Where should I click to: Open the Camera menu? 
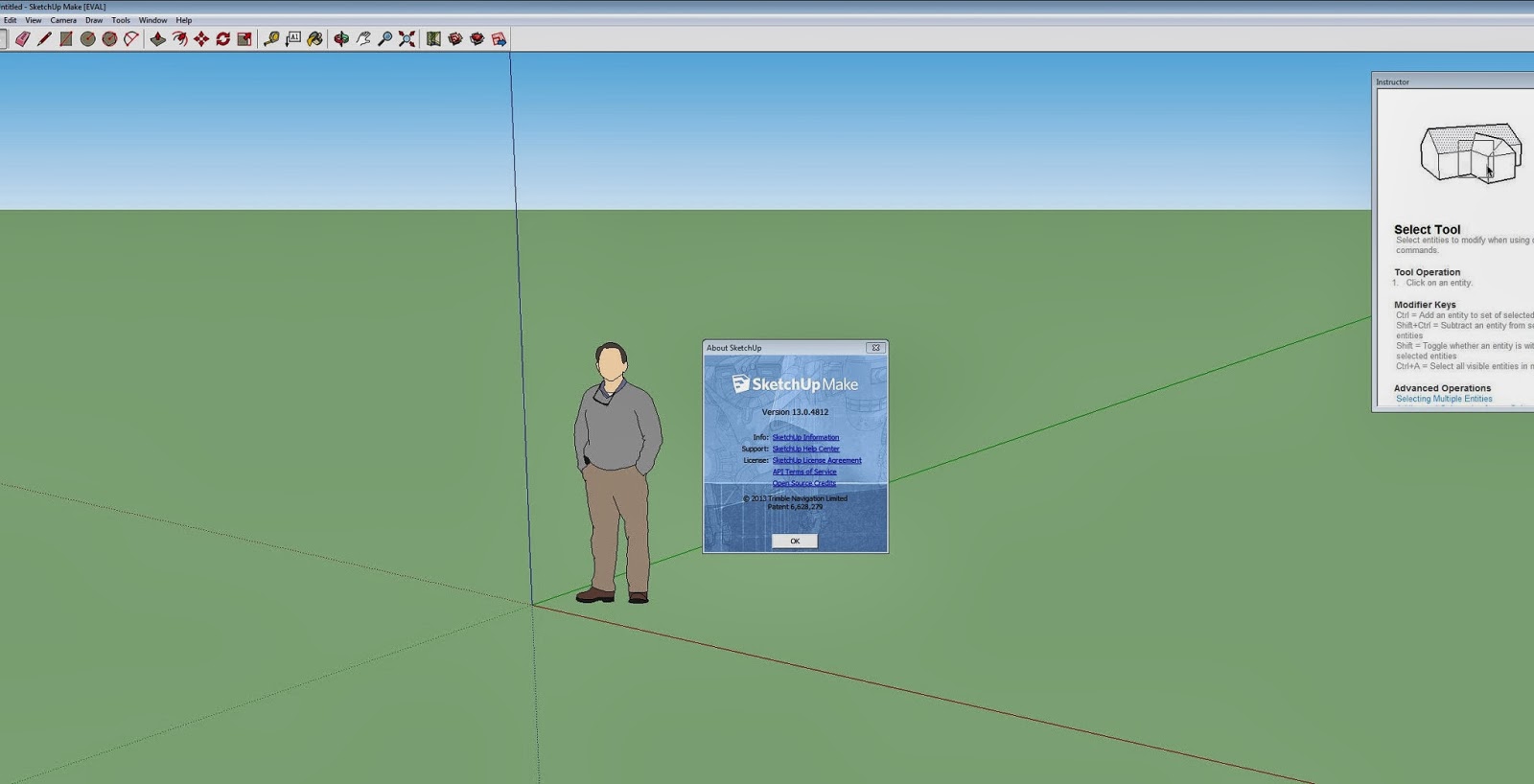pos(63,20)
